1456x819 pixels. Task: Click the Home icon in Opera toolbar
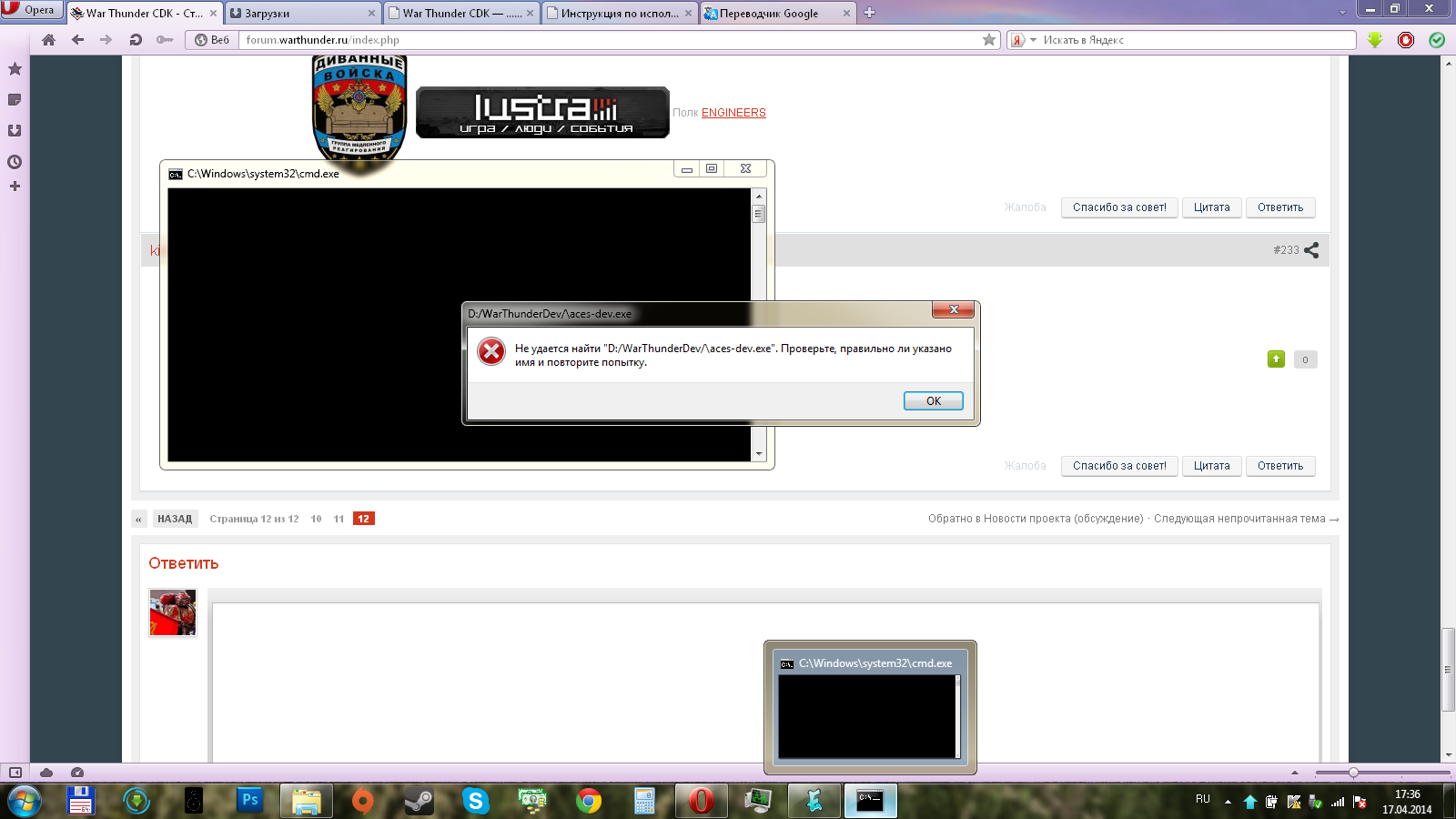[49, 40]
